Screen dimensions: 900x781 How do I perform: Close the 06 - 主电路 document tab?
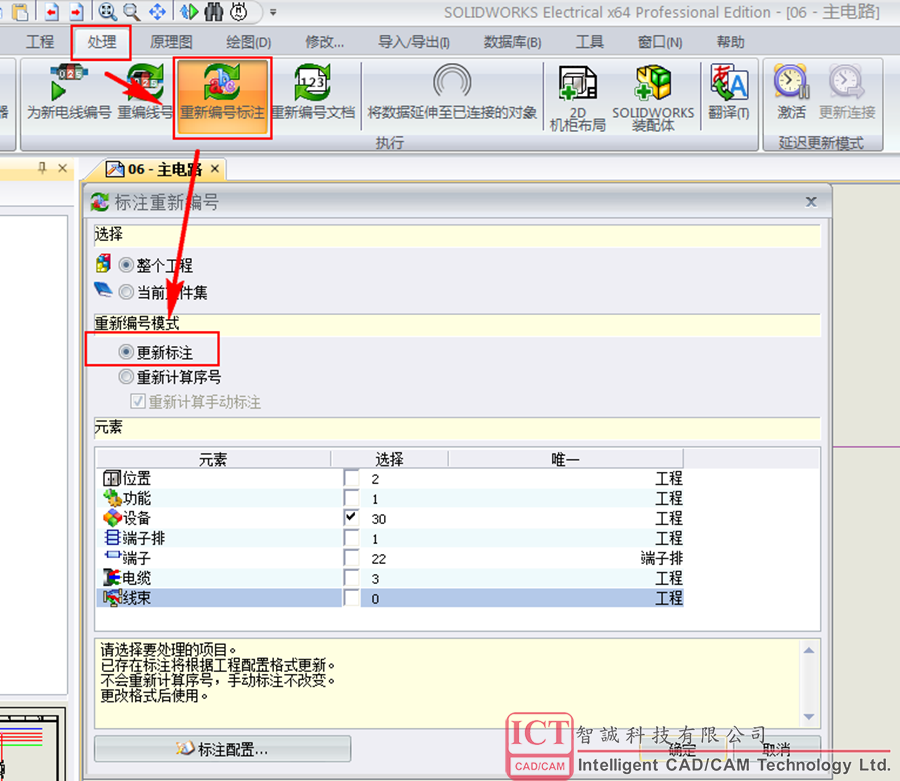[x=215, y=169]
